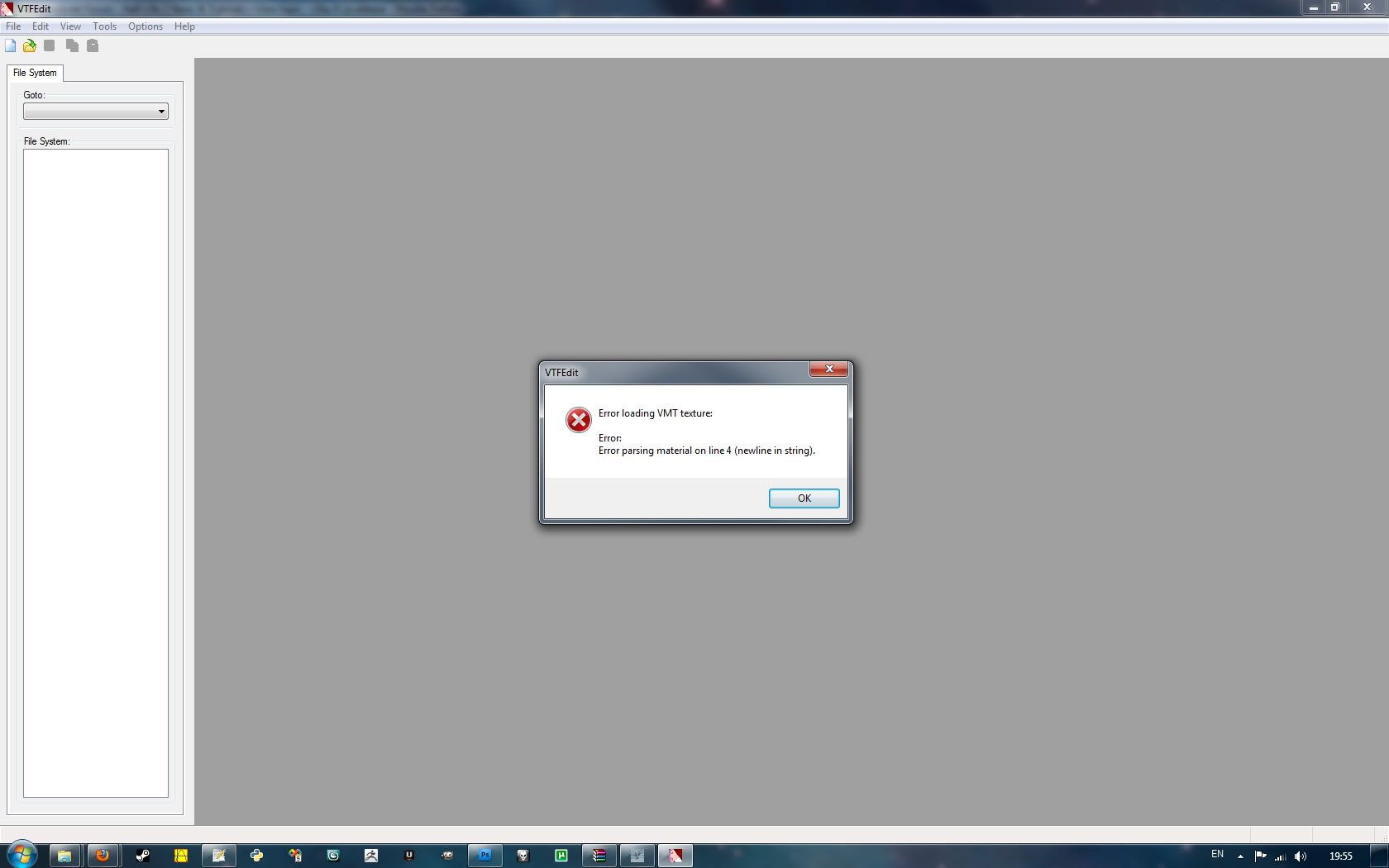Screen dimensions: 1389x868
Task: Click inside the File System list box
Action: [x=96, y=471]
